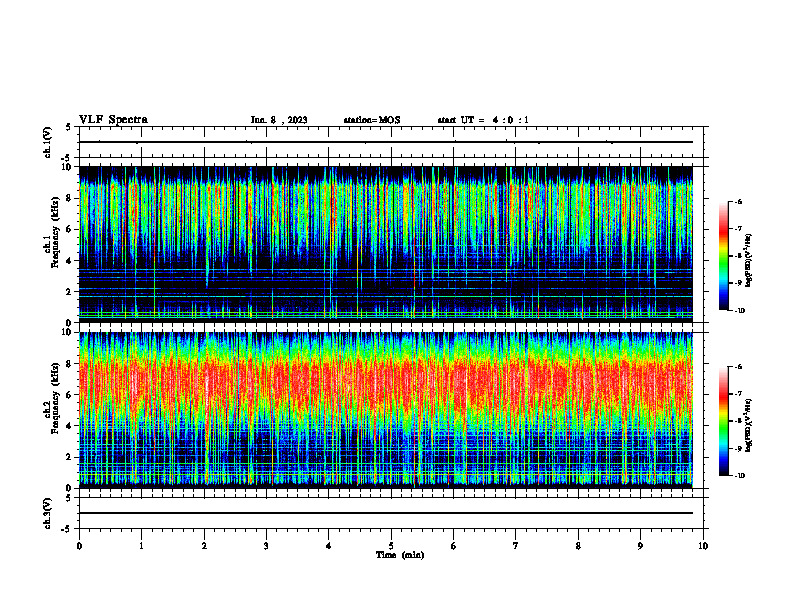Click the ch.1 frequency tick "4"
Viewport: 792px width, 612px height.
click(70, 261)
